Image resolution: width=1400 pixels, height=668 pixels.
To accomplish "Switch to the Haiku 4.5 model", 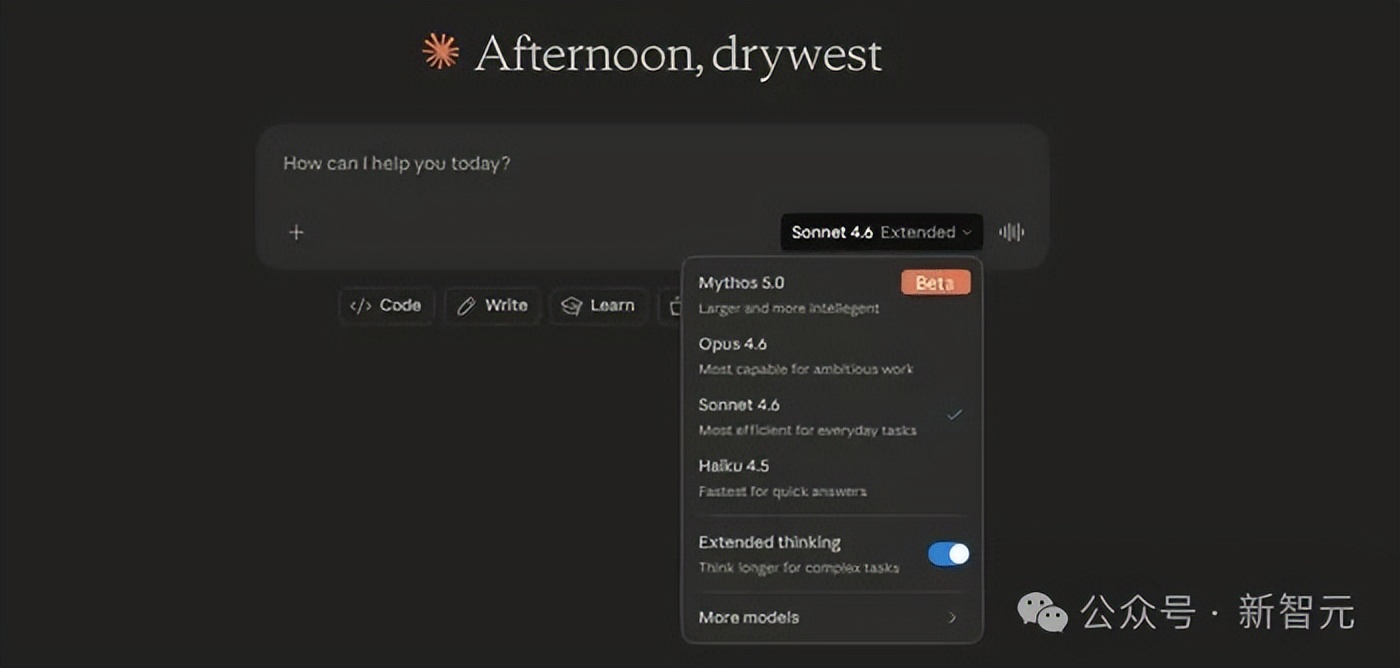I will click(782, 477).
